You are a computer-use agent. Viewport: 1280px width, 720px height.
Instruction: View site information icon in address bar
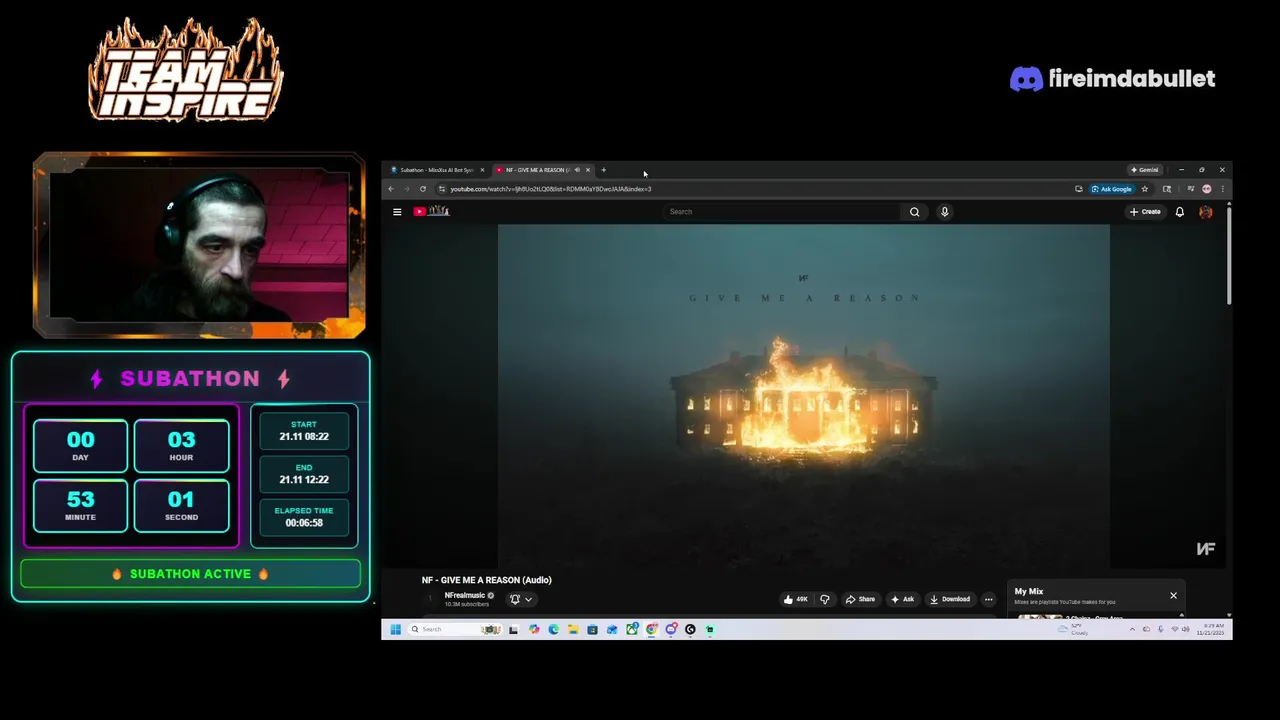[x=440, y=189]
